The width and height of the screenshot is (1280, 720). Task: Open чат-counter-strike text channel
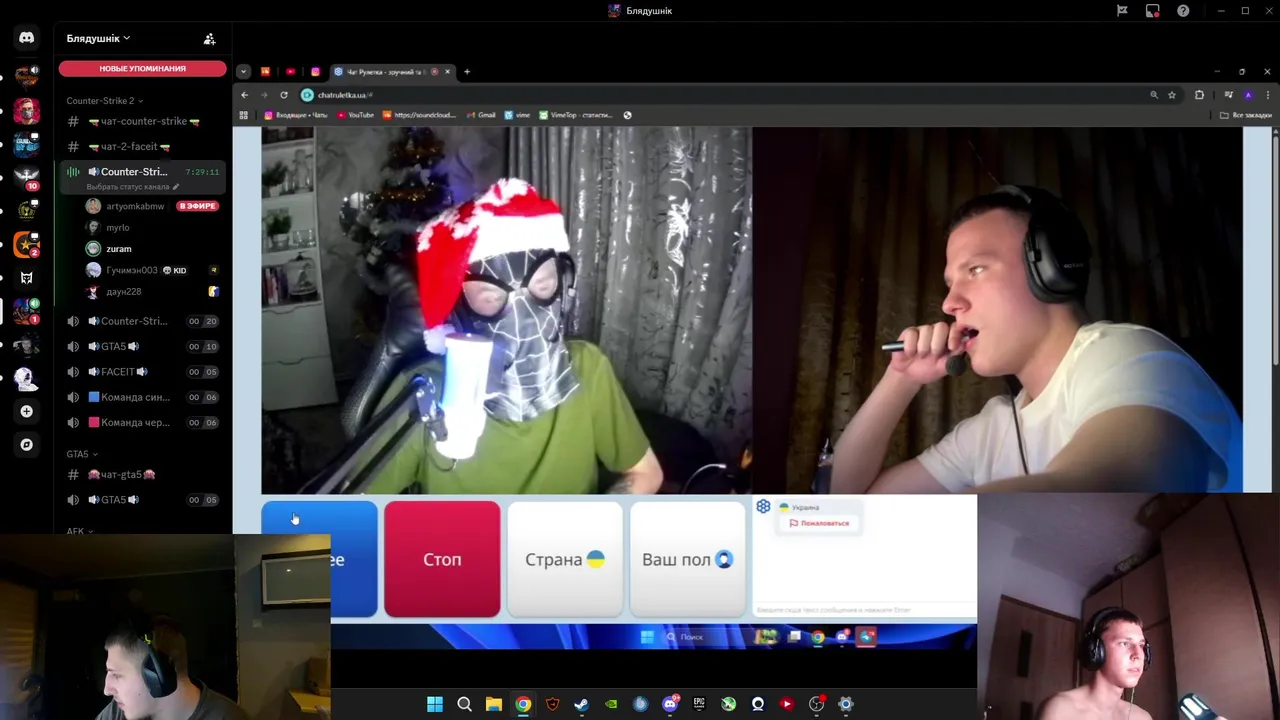click(142, 121)
